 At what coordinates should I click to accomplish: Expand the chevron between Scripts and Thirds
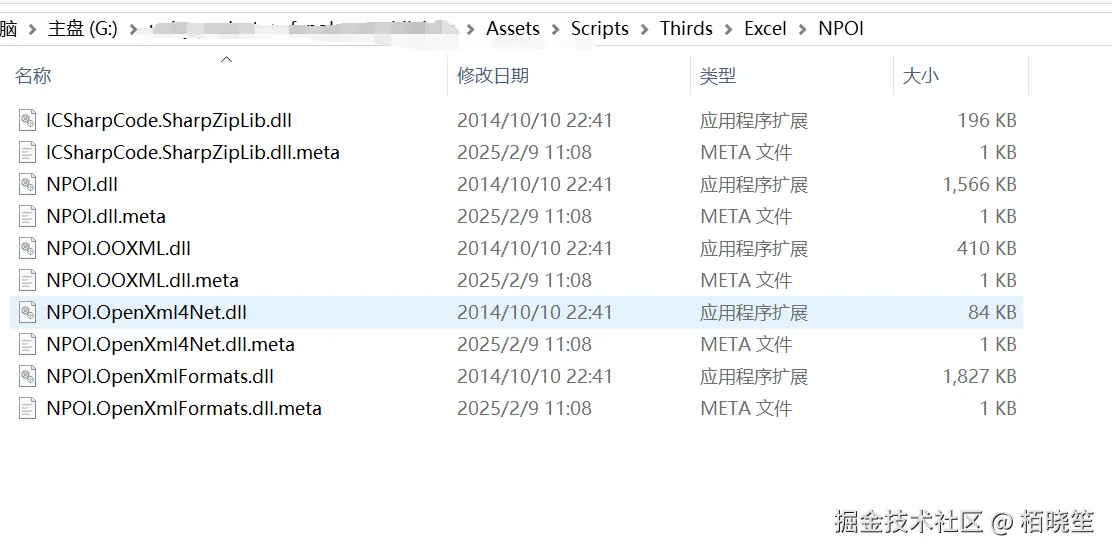pos(645,29)
